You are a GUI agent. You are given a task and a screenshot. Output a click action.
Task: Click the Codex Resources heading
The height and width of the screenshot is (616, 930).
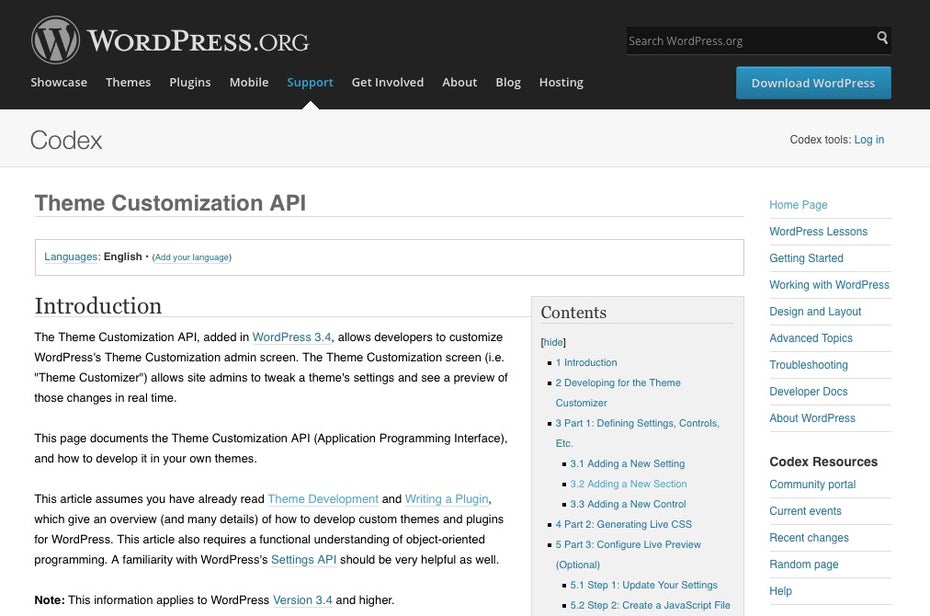click(x=823, y=462)
